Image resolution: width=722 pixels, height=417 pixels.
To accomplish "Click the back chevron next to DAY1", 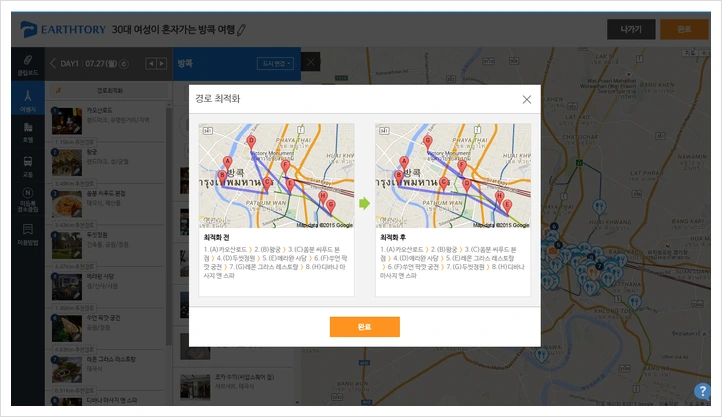I will (x=52, y=64).
